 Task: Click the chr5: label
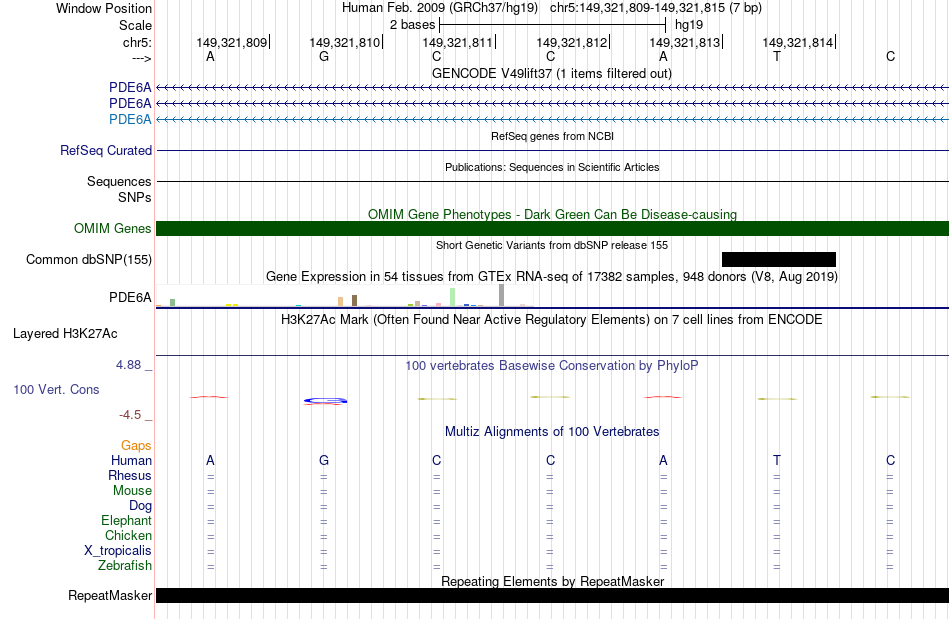138,42
